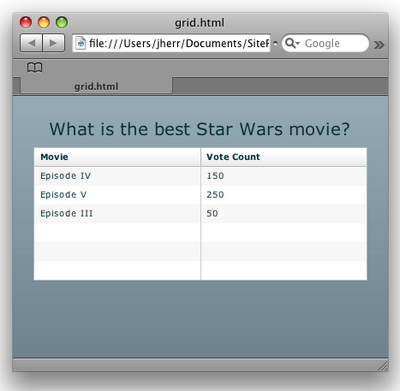Click the 150 vote count cell

pyautogui.click(x=284, y=176)
